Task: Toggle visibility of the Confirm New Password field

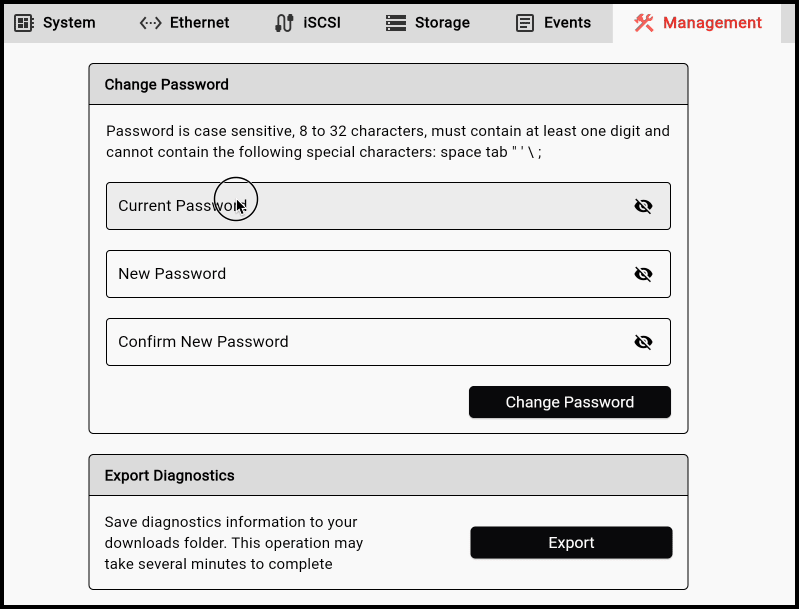Action: pos(643,342)
